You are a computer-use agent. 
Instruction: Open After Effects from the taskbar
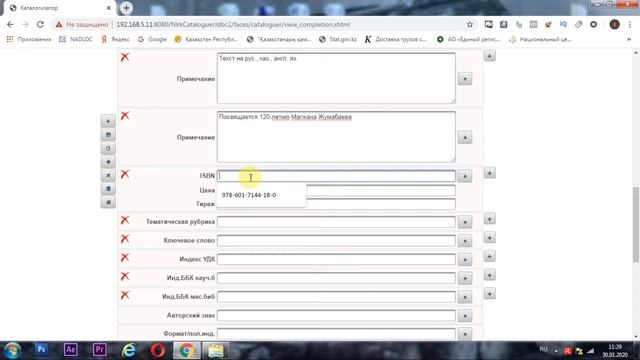pos(70,350)
